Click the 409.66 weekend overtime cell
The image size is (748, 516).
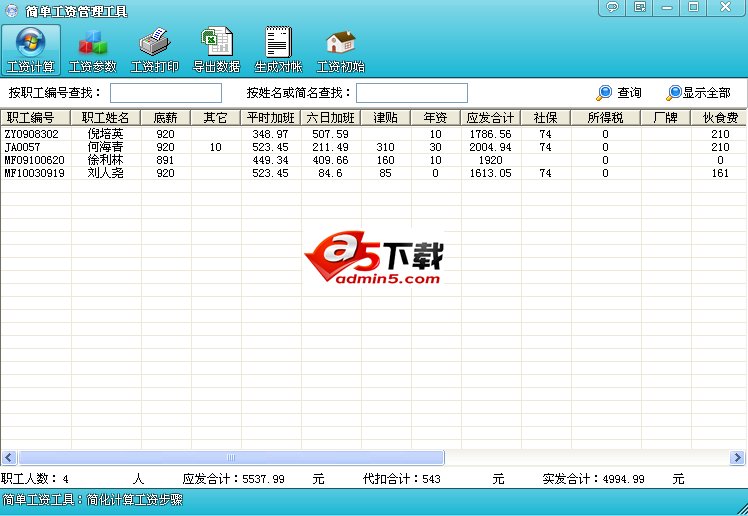(331, 160)
